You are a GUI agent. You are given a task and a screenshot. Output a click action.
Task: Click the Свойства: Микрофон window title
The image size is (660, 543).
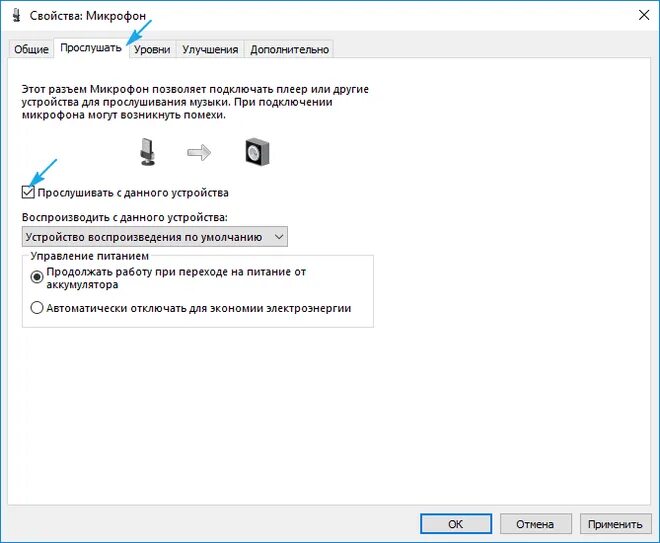pyautogui.click(x=88, y=16)
